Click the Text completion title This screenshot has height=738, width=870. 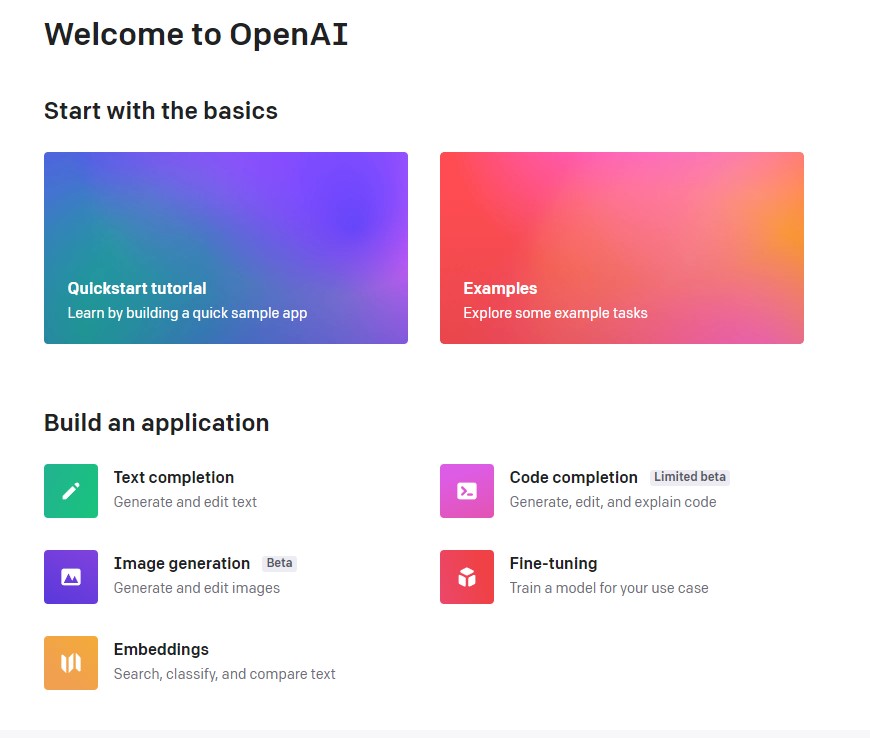point(174,478)
